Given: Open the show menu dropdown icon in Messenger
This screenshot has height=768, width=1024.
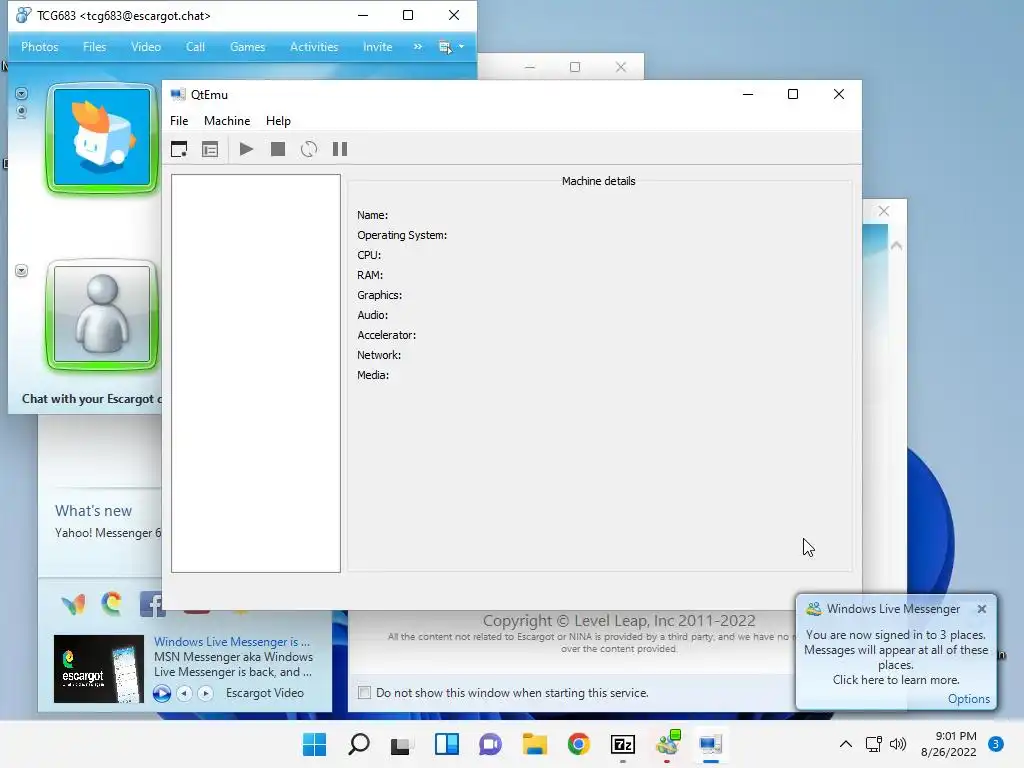Looking at the screenshot, I should 451,47.
